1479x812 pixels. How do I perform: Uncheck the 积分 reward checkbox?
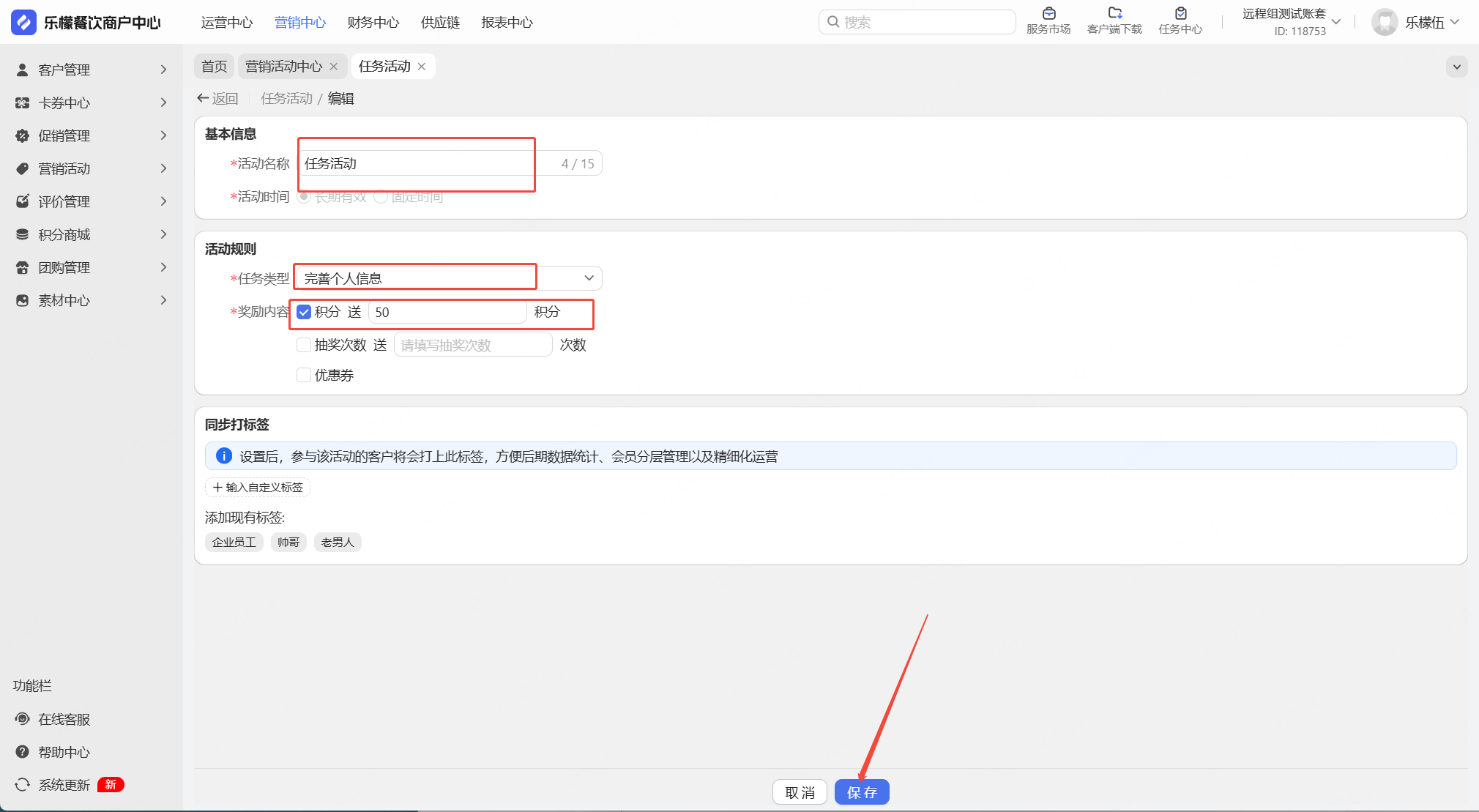tap(304, 312)
